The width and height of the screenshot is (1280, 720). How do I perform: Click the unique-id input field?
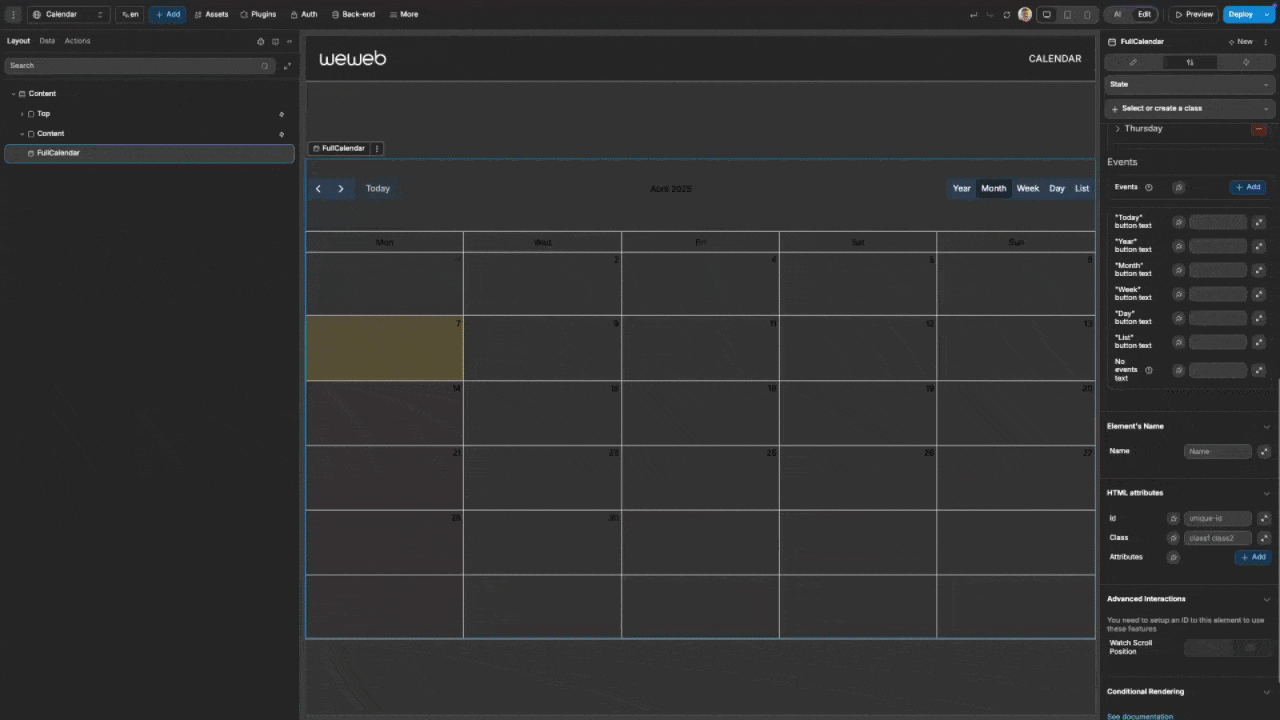pyautogui.click(x=1217, y=518)
